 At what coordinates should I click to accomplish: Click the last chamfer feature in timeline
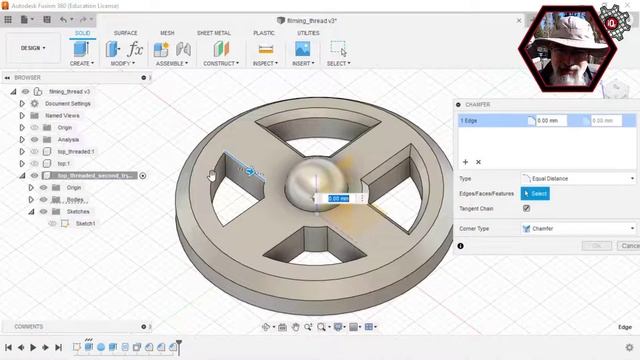173,347
